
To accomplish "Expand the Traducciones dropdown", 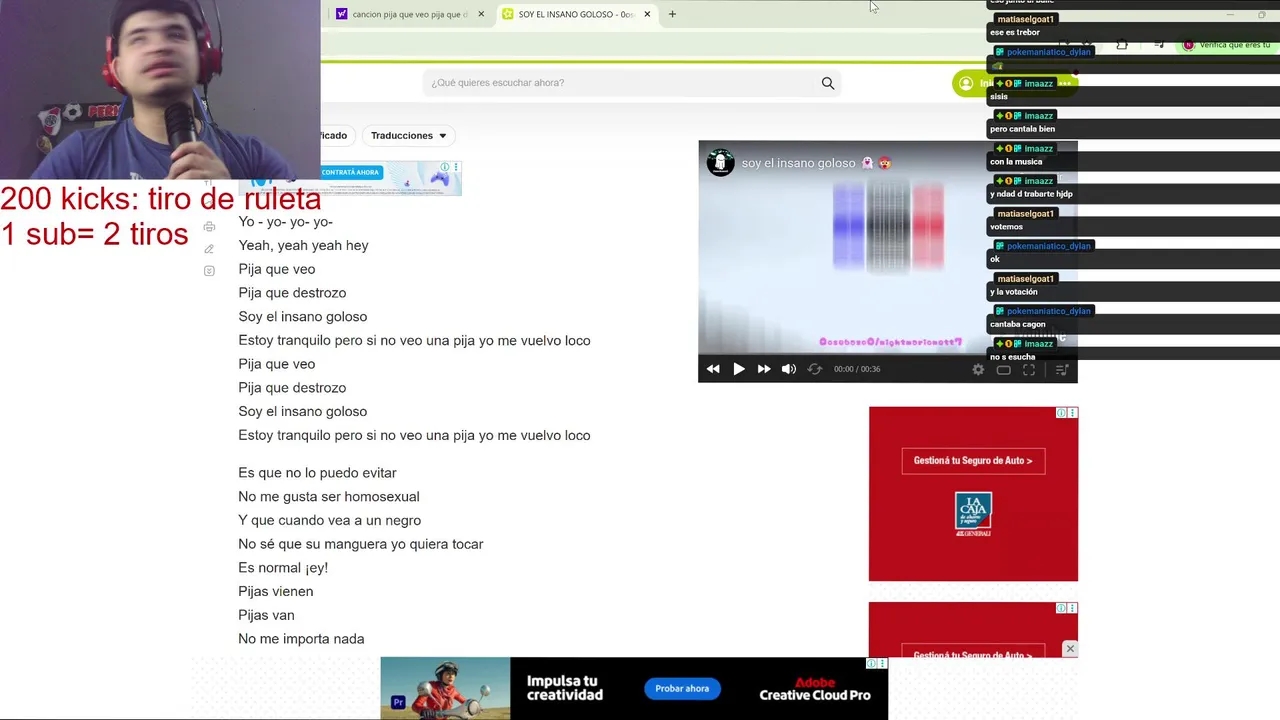I will click(408, 135).
